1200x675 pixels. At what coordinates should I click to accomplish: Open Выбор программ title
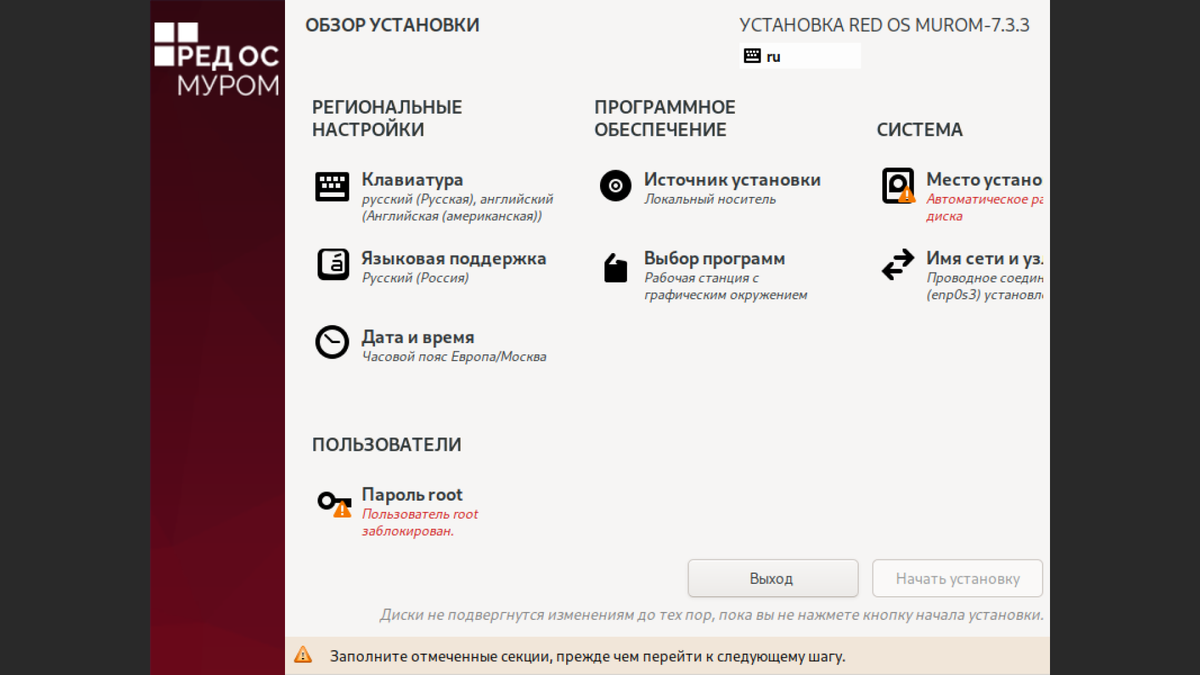click(714, 258)
